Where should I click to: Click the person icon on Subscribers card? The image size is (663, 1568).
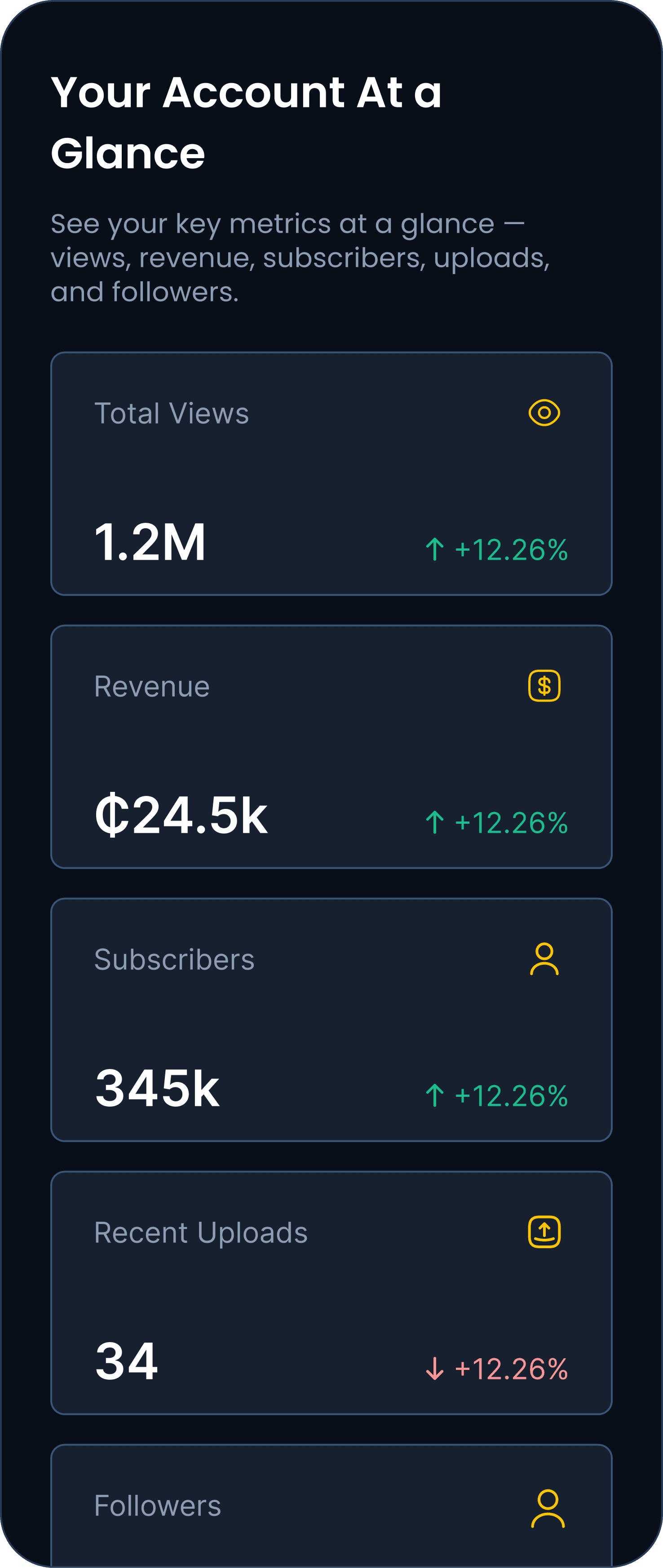pos(544,958)
